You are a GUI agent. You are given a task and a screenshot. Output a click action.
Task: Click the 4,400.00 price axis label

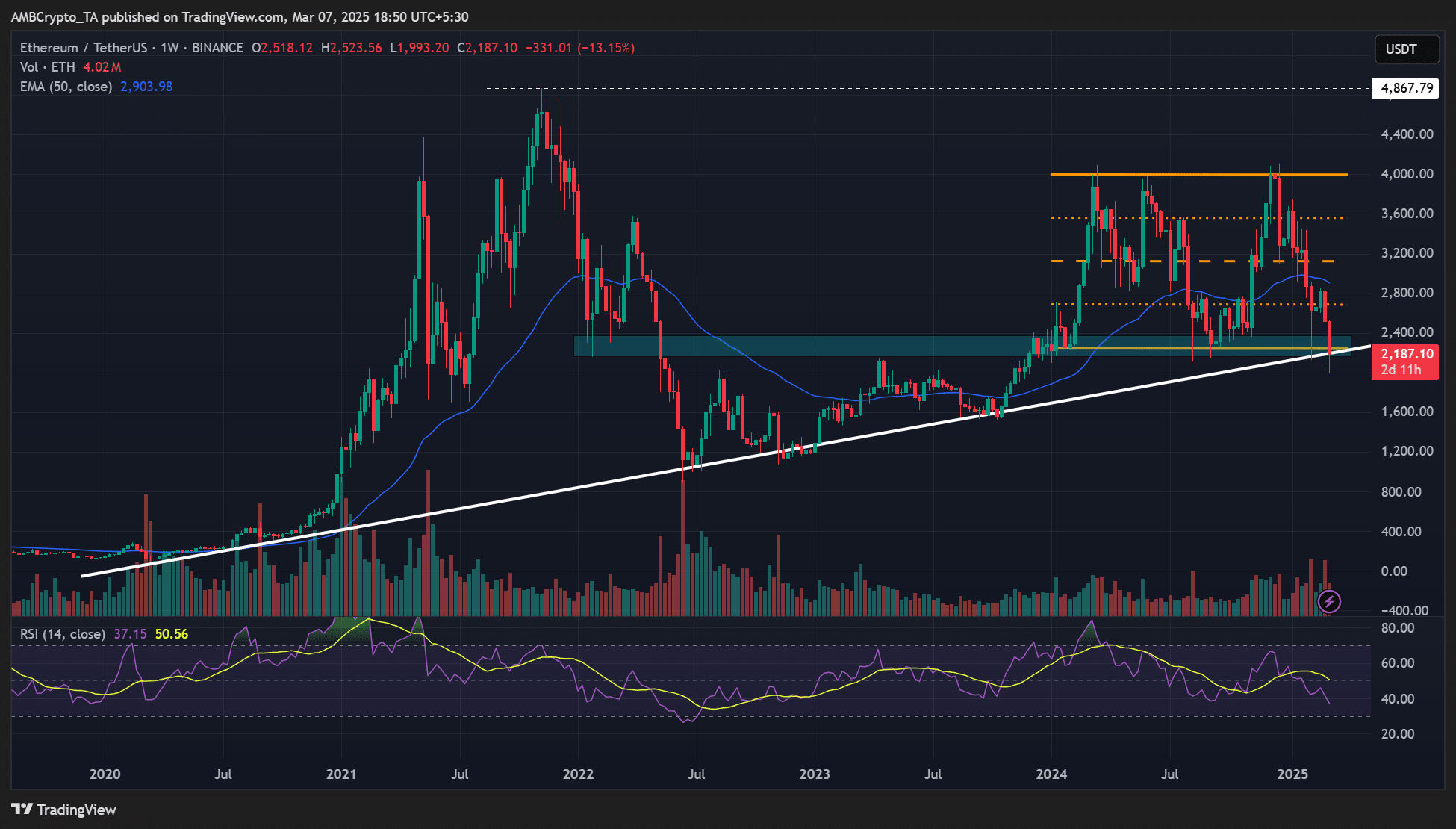(1407, 134)
